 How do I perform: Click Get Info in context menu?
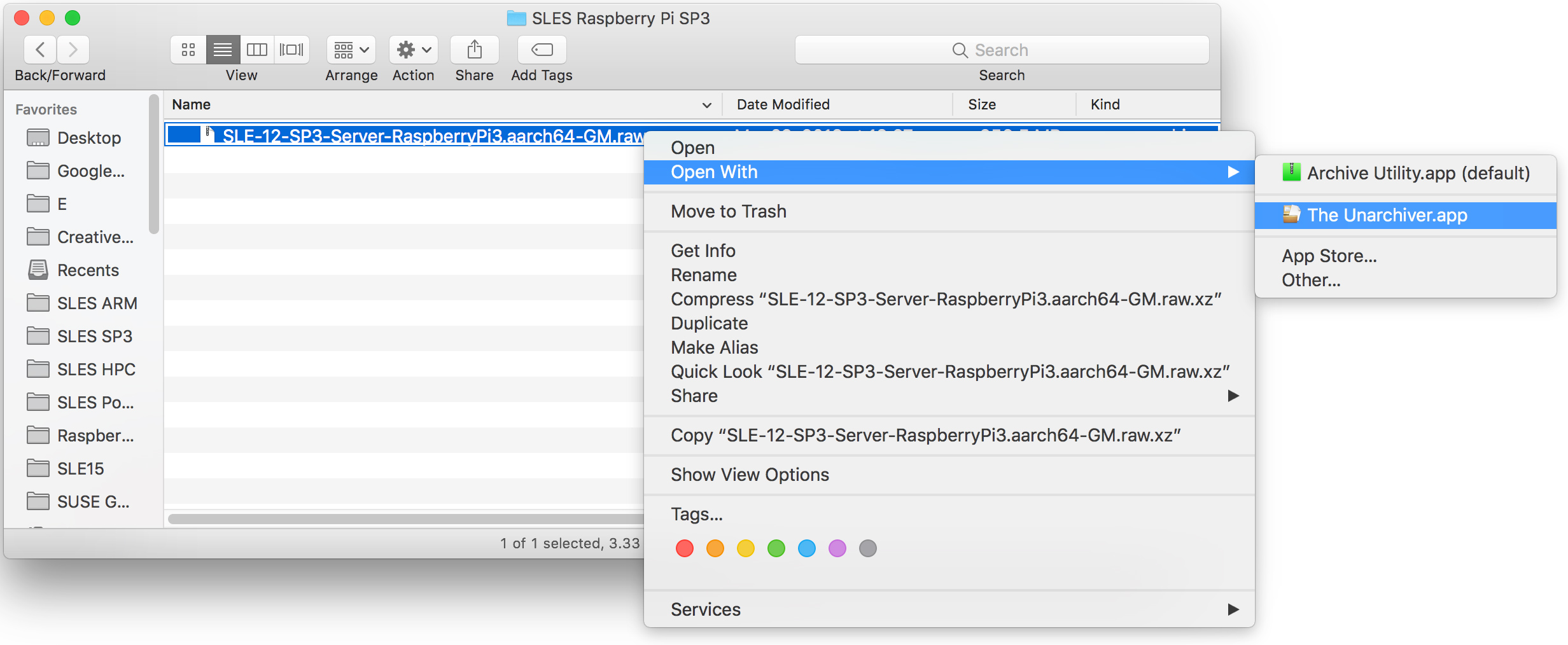[x=703, y=251]
